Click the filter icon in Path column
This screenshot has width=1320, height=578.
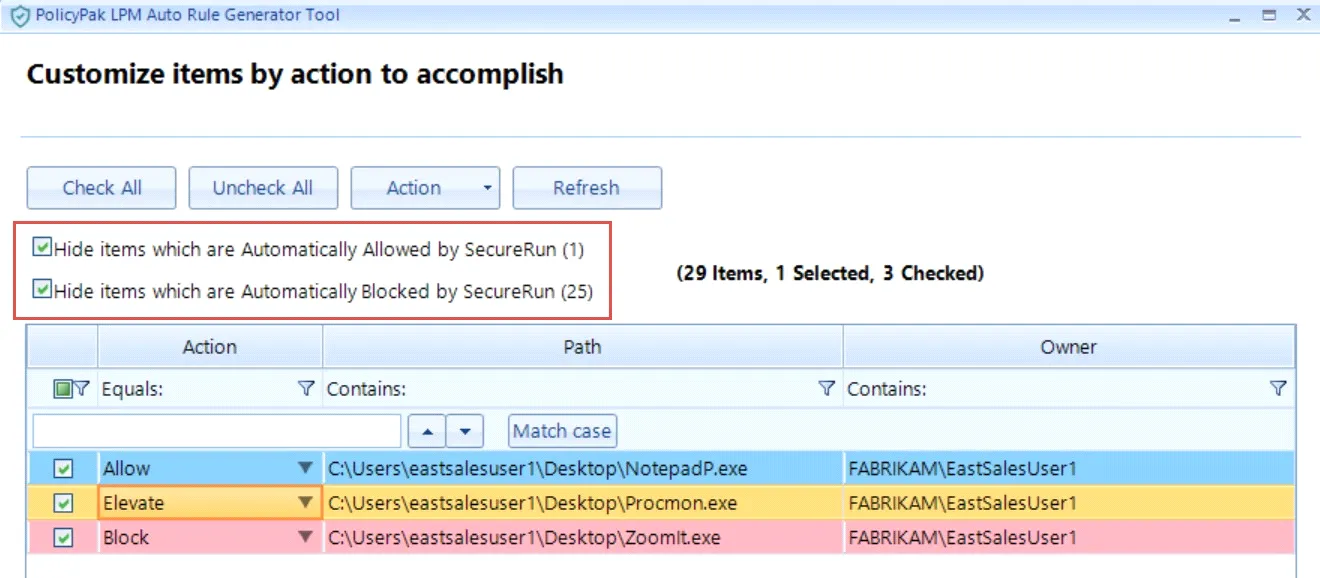point(826,389)
